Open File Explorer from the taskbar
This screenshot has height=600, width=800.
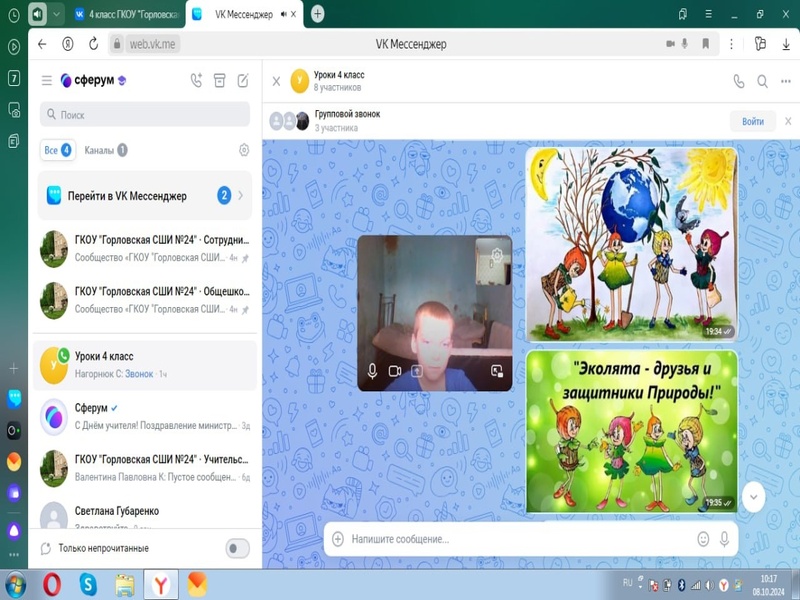click(x=124, y=585)
